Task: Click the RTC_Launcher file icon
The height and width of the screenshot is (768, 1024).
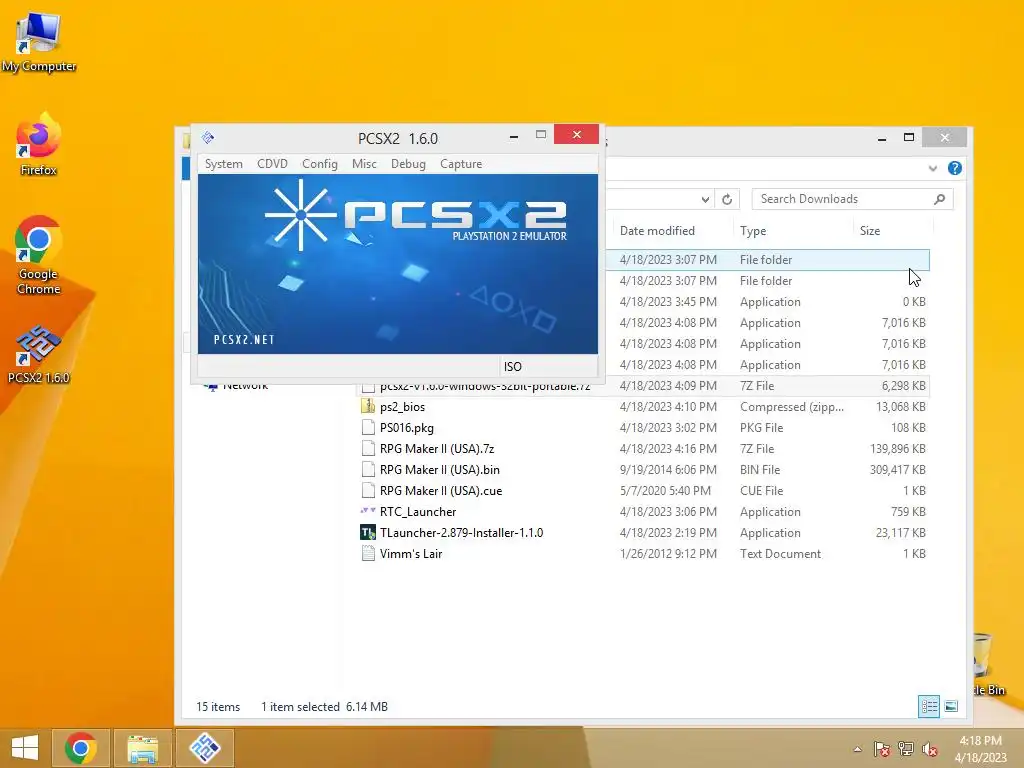Action: (x=368, y=511)
